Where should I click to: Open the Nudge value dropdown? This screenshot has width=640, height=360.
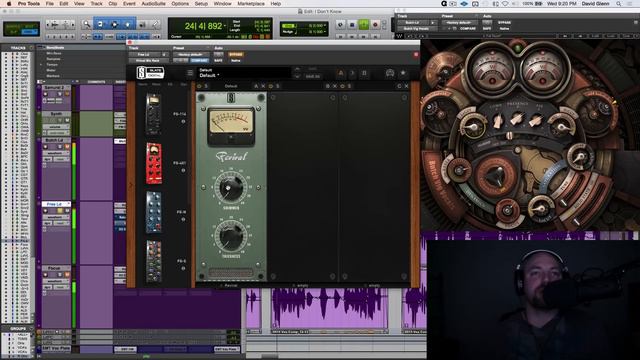pos(325,31)
